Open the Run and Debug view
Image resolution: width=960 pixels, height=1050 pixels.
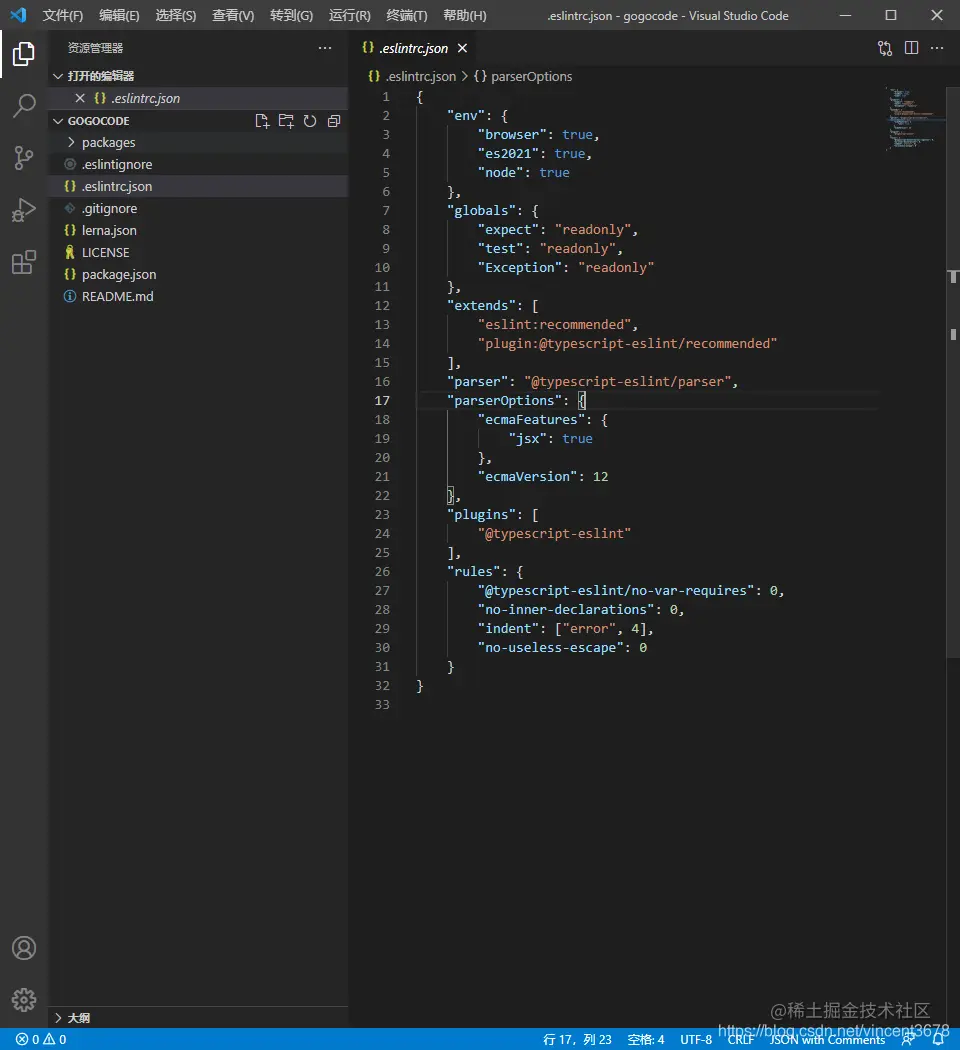coord(23,210)
